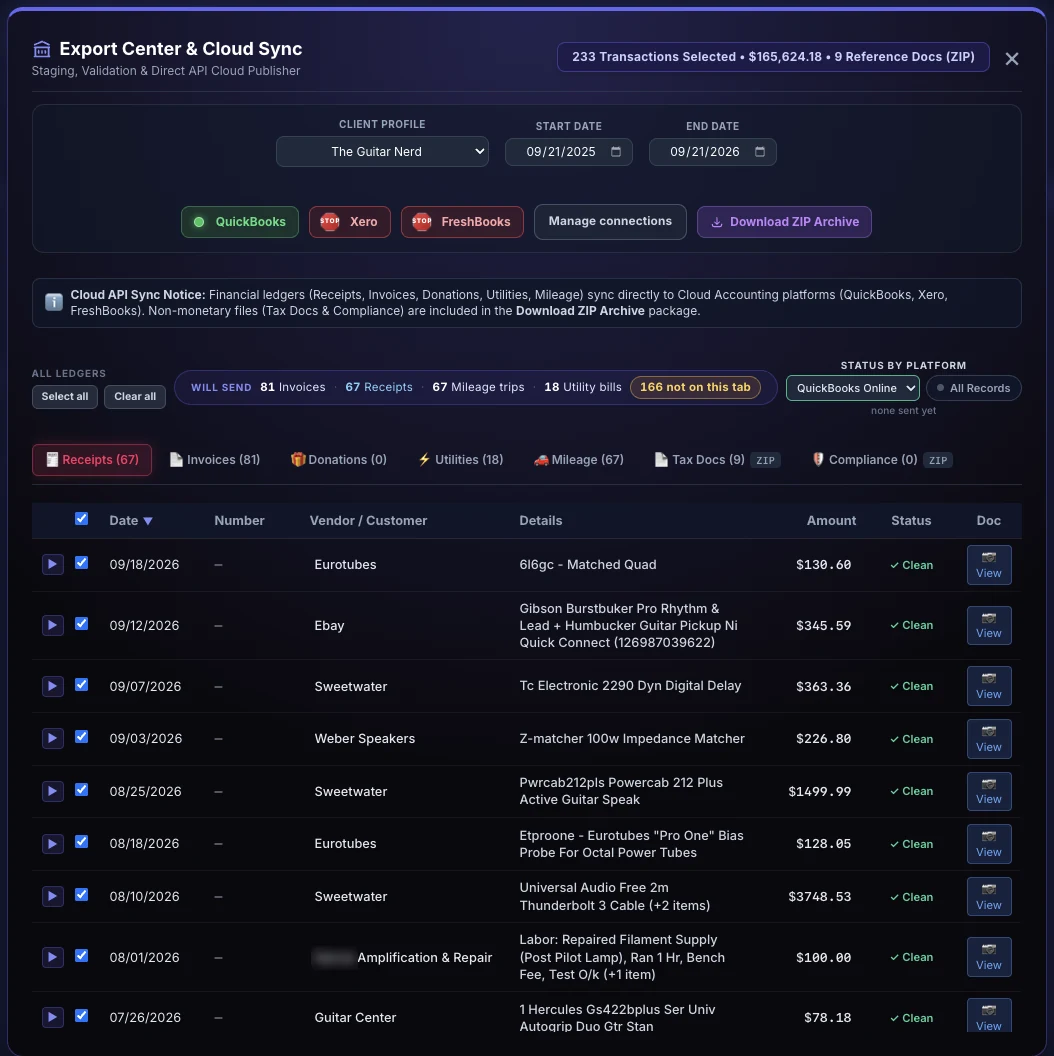The width and height of the screenshot is (1054, 1056).
Task: Uncheck the Eurotubes 09/18/2026 row checkbox
Action: 81,562
